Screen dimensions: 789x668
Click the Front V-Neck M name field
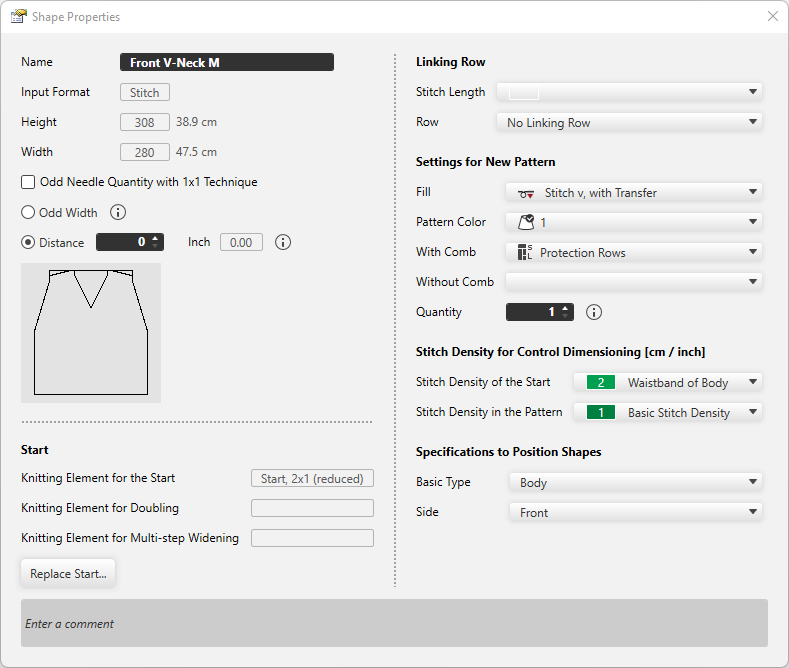(226, 62)
